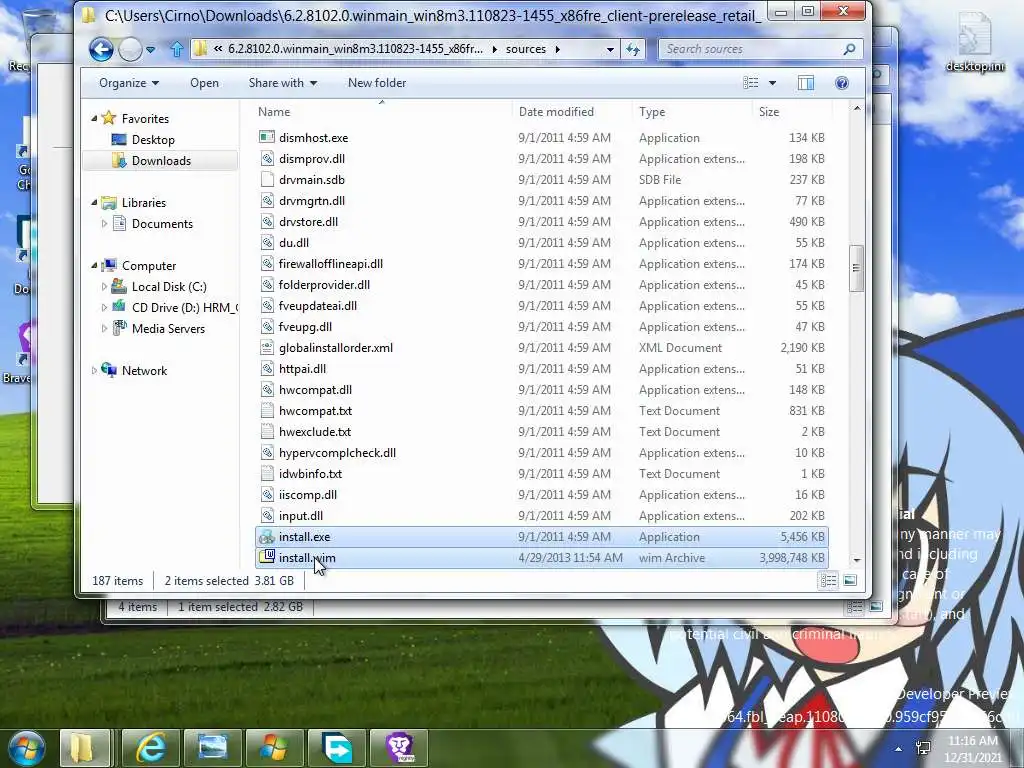The height and width of the screenshot is (768, 1024).
Task: Select the fveupdateai.dll file name
Action: tap(317, 306)
